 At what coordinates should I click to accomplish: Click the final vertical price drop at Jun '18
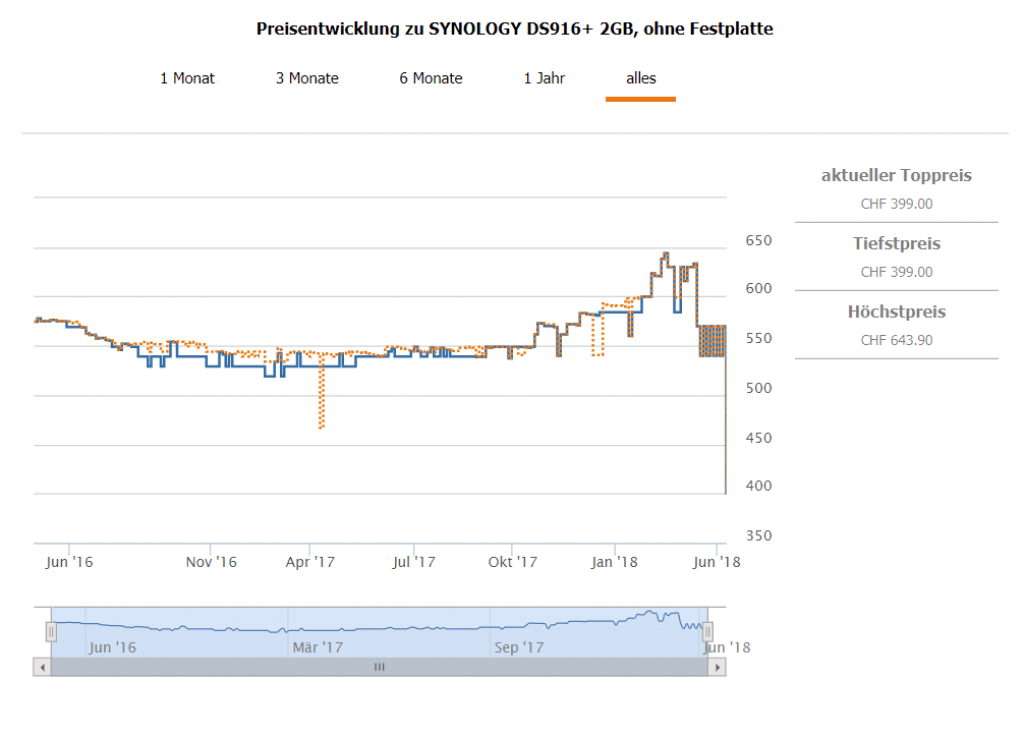coord(725,440)
